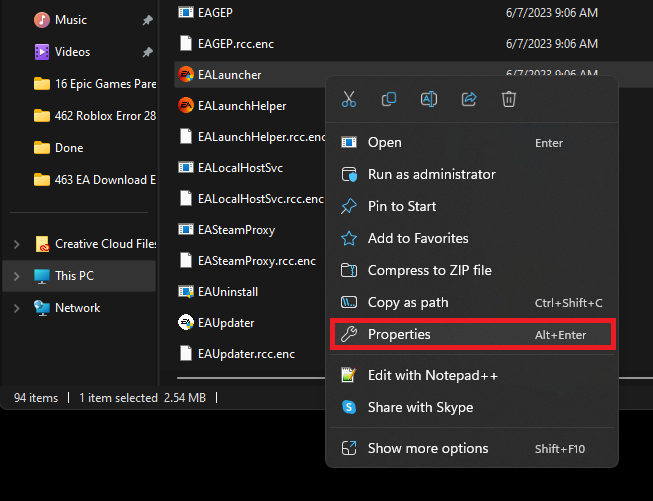Click the EALaunchHelper file icon
This screenshot has height=501, width=653.
pyautogui.click(x=186, y=105)
